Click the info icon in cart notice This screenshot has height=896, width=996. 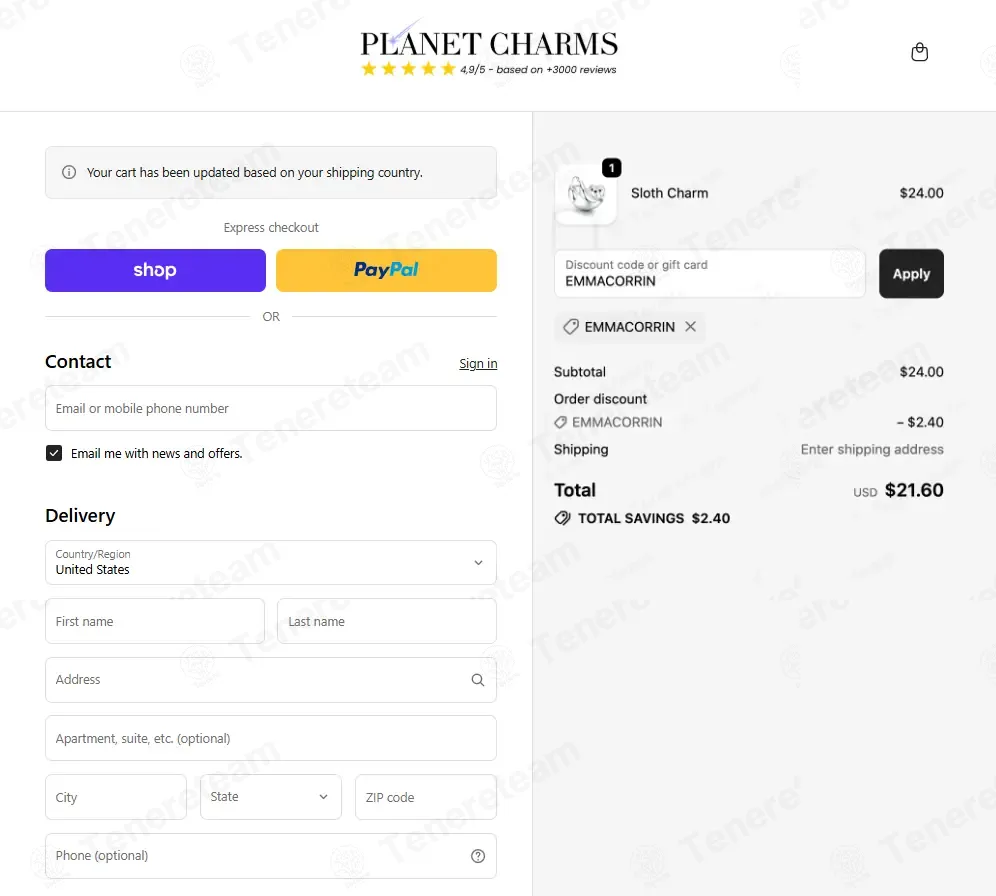point(69,172)
